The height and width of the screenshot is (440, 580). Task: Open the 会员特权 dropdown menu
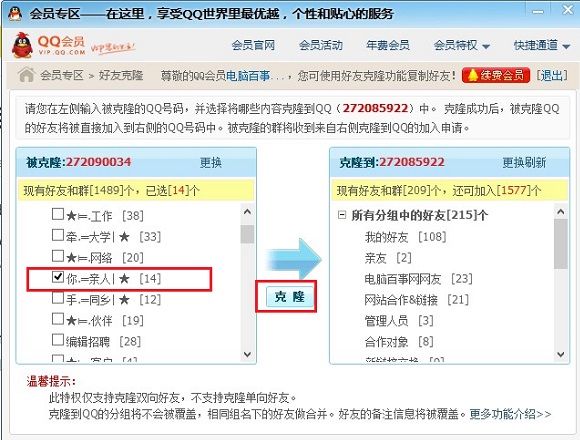[x=461, y=45]
